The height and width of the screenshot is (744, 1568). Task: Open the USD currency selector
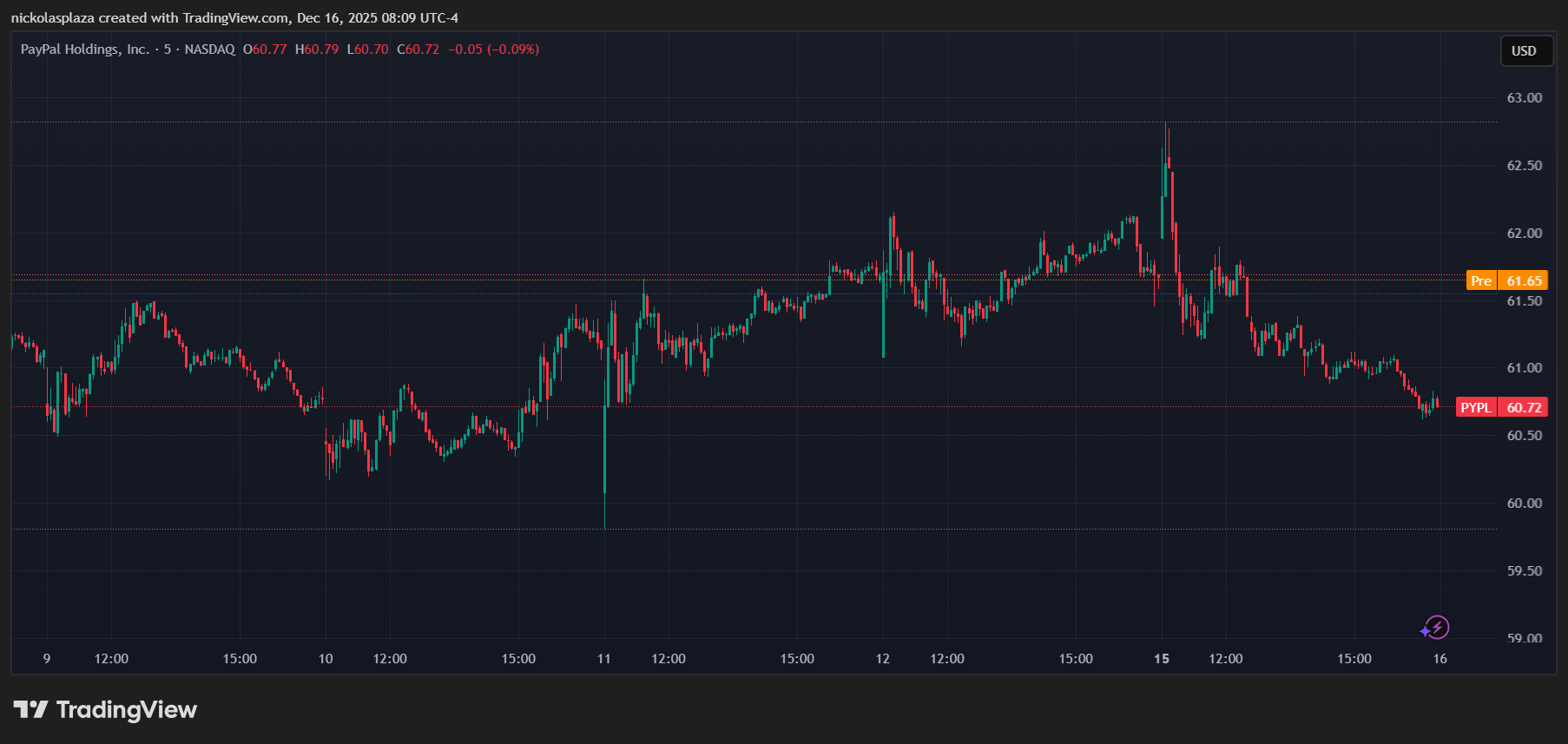1524,51
